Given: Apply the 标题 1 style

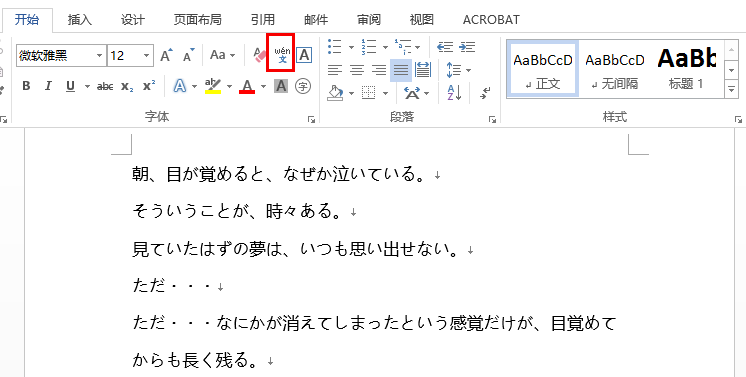Looking at the screenshot, I should click(x=686, y=69).
